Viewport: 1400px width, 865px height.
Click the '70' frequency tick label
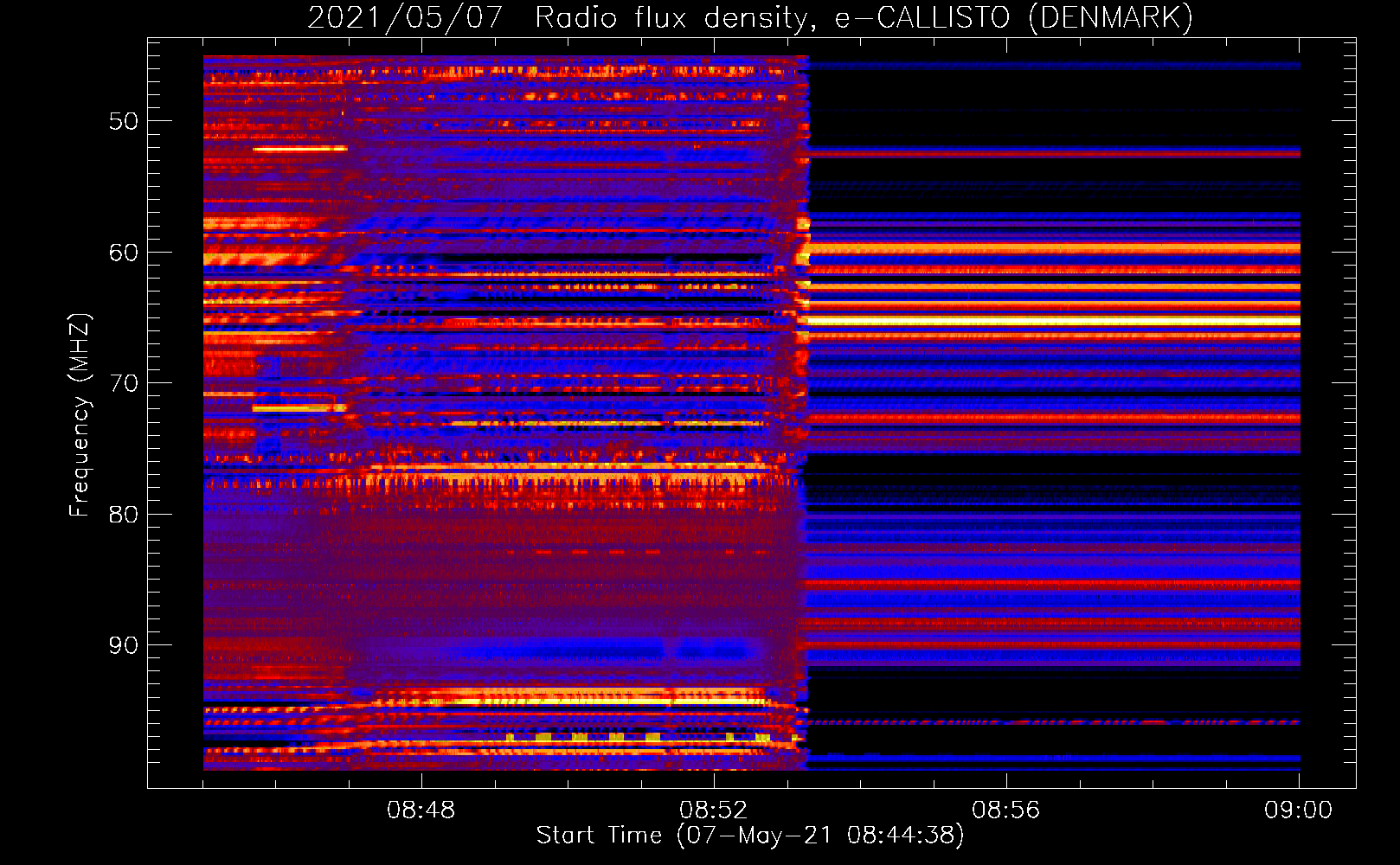[124, 383]
